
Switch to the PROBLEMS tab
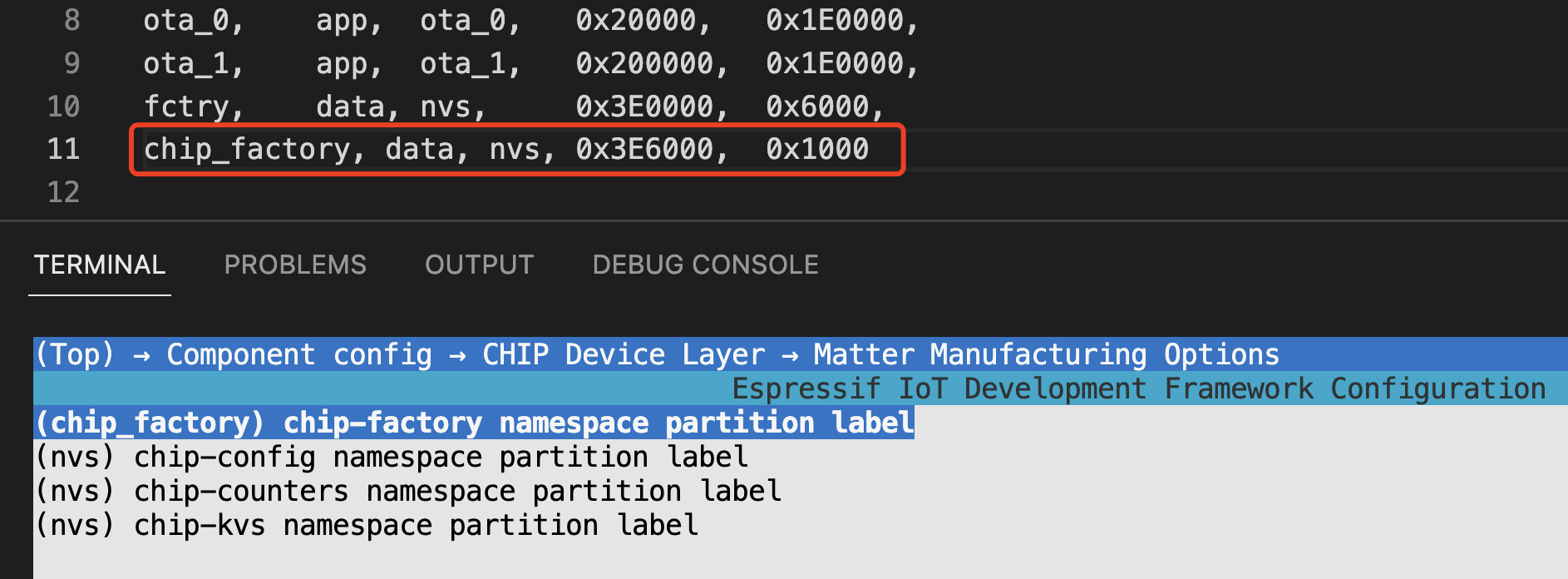click(x=295, y=264)
